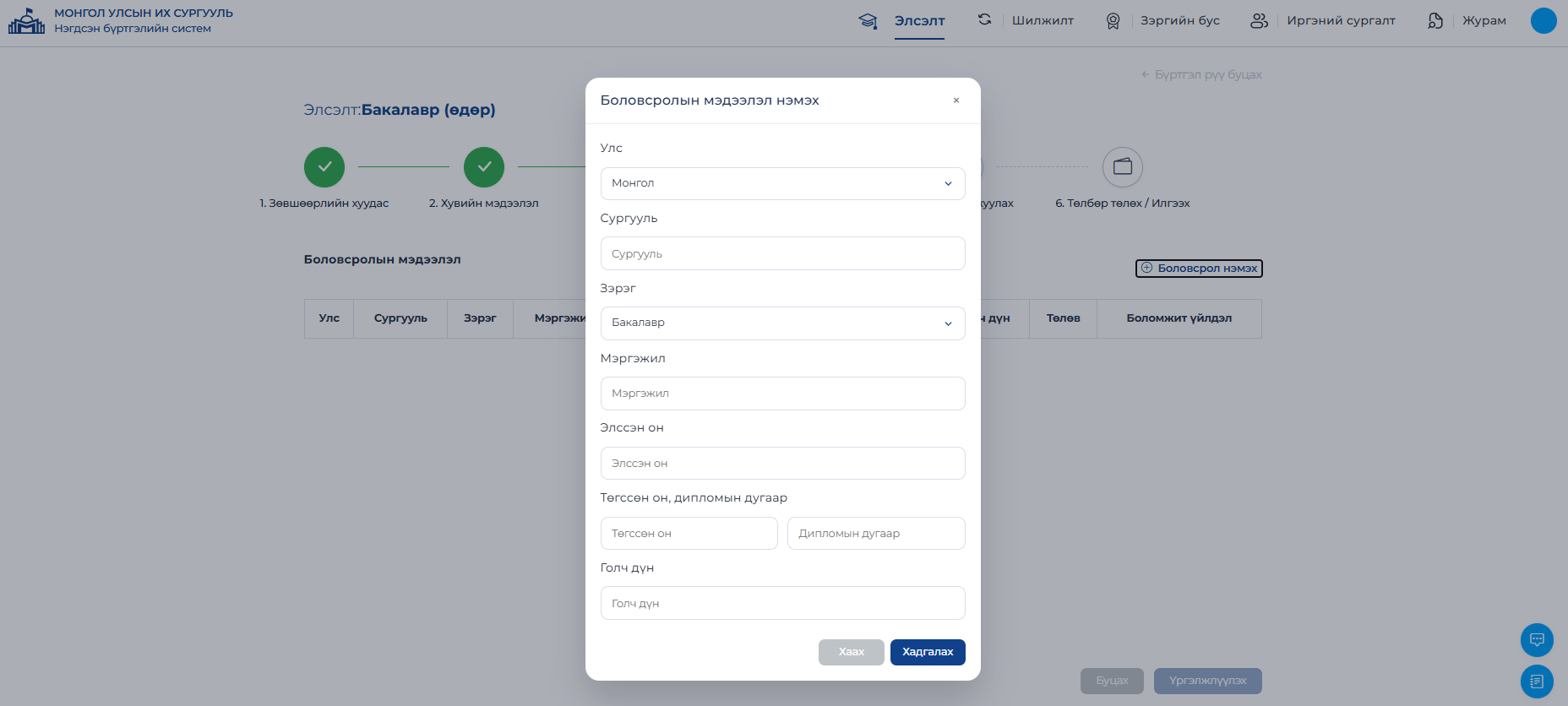Click the document icon beside Журам

pyautogui.click(x=1435, y=20)
